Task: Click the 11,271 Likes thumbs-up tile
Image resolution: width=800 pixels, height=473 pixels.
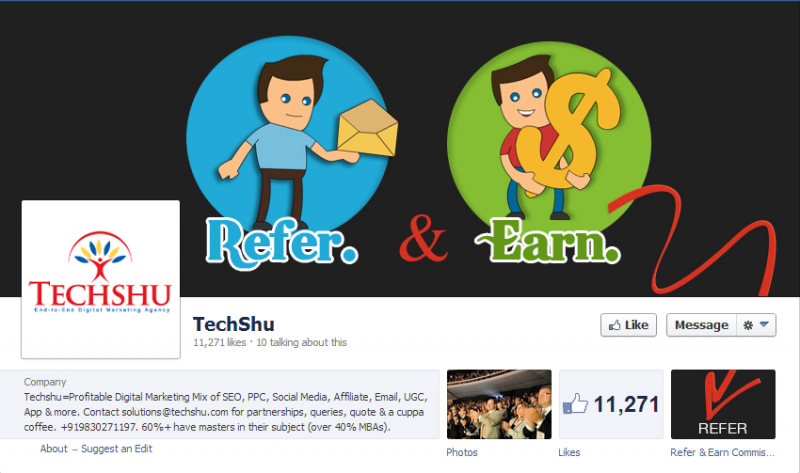Action: tap(611, 404)
